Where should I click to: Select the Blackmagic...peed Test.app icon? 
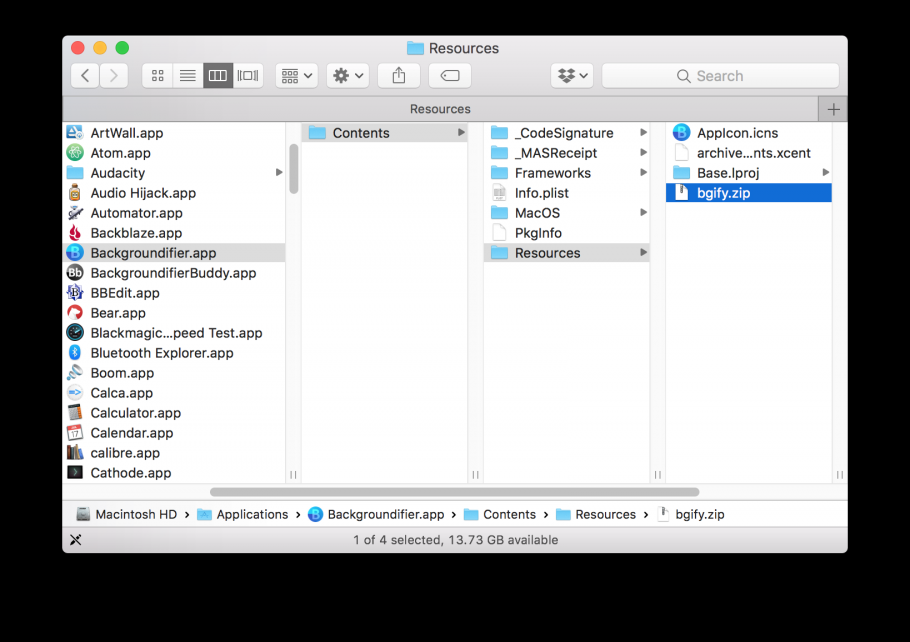[x=75, y=333]
